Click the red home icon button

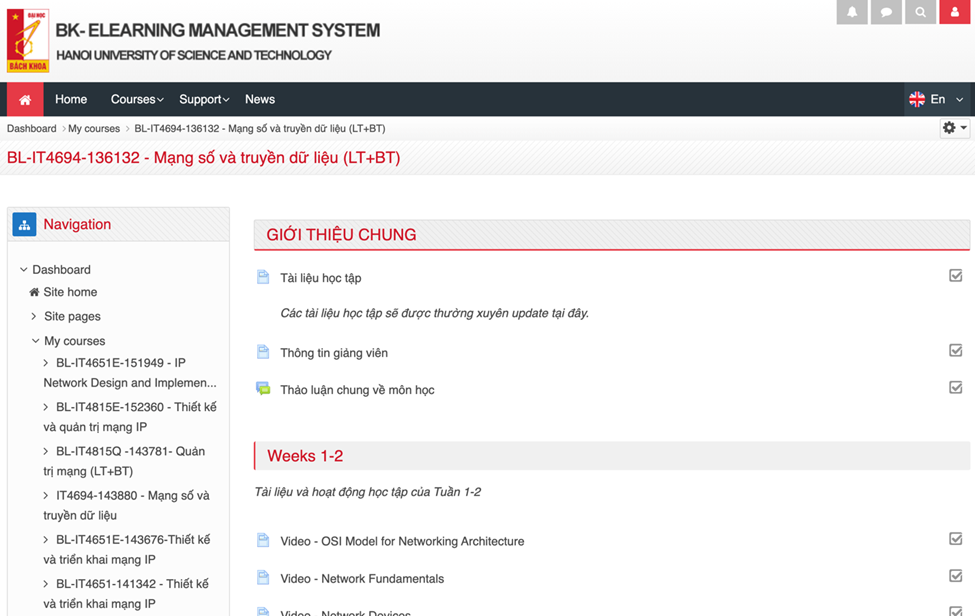click(25, 99)
